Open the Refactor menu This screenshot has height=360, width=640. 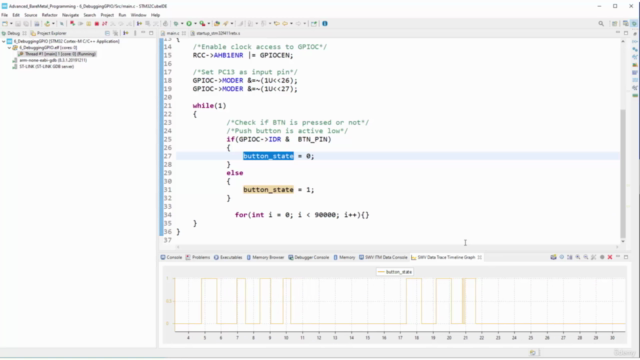point(49,15)
